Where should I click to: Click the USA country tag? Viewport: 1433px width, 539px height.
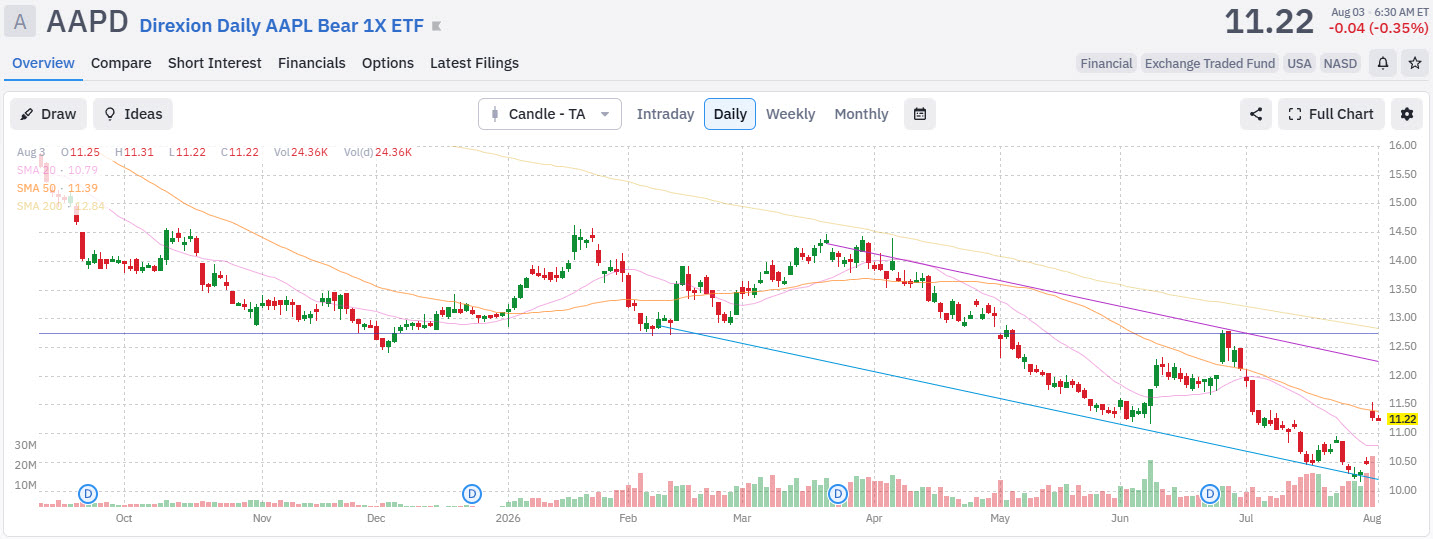click(1299, 63)
